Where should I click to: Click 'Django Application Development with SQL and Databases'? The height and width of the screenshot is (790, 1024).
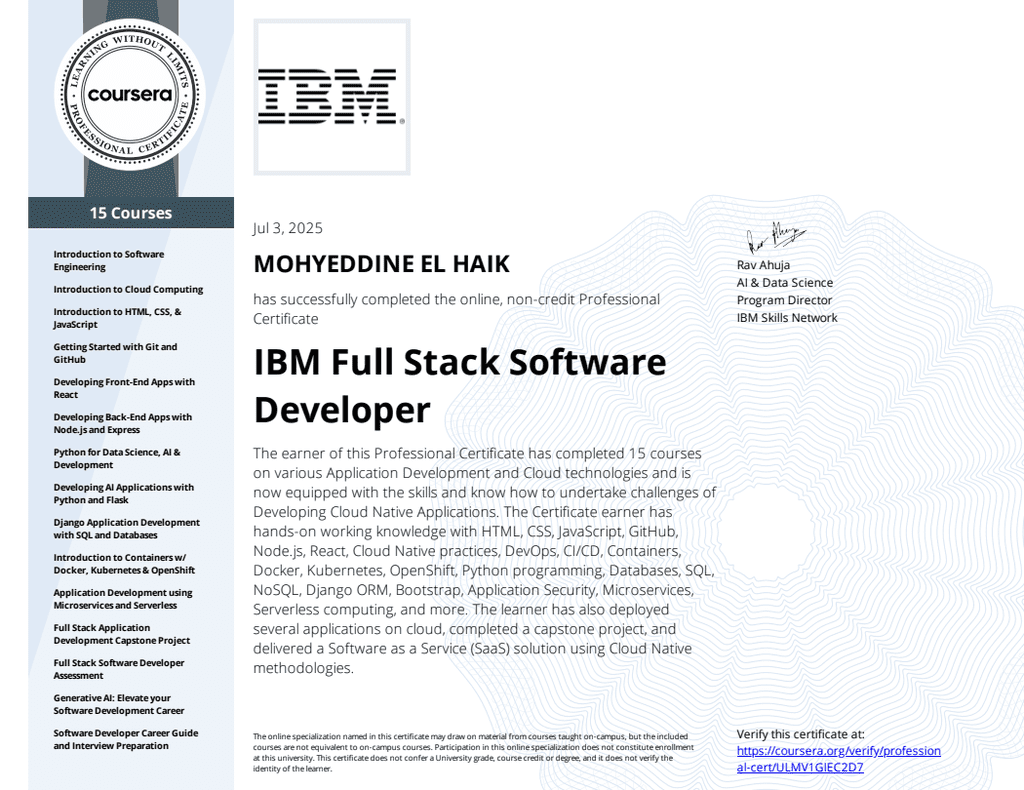point(127,529)
